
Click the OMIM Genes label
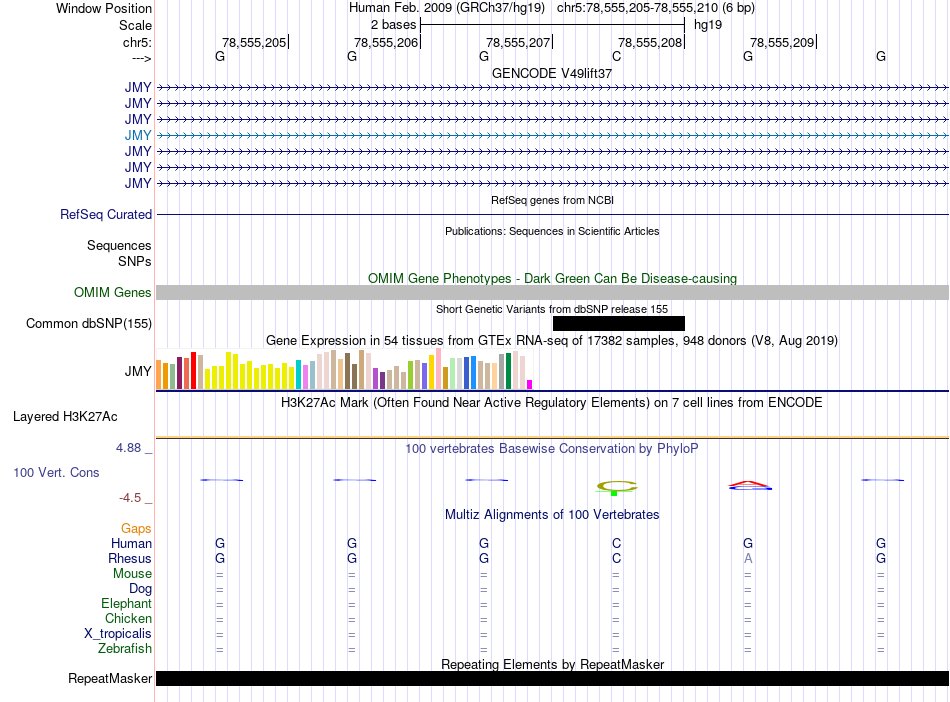coord(112,293)
